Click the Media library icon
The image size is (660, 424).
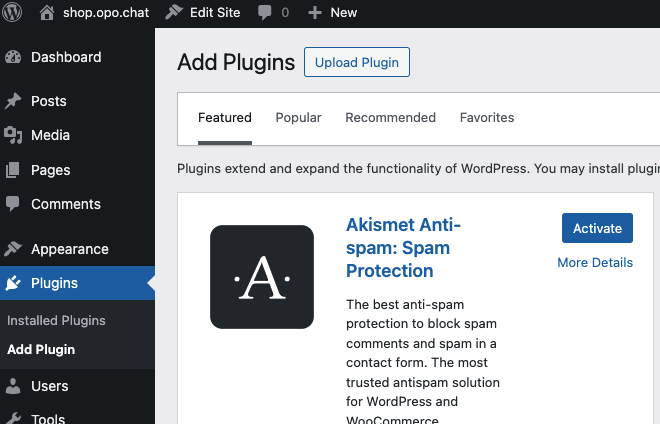click(x=13, y=135)
